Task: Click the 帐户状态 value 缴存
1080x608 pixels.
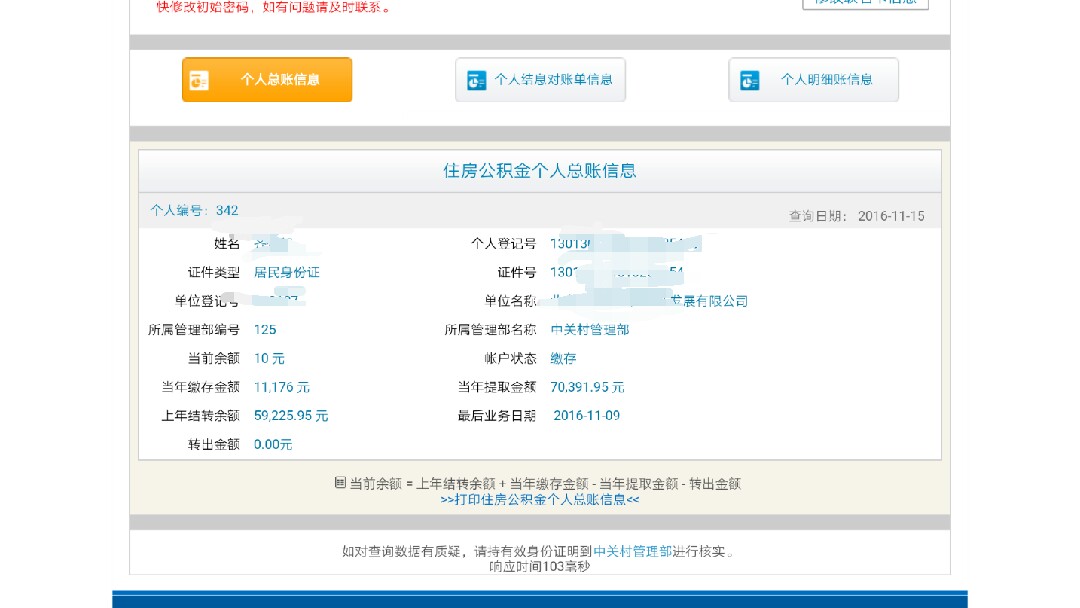Action: 563,358
